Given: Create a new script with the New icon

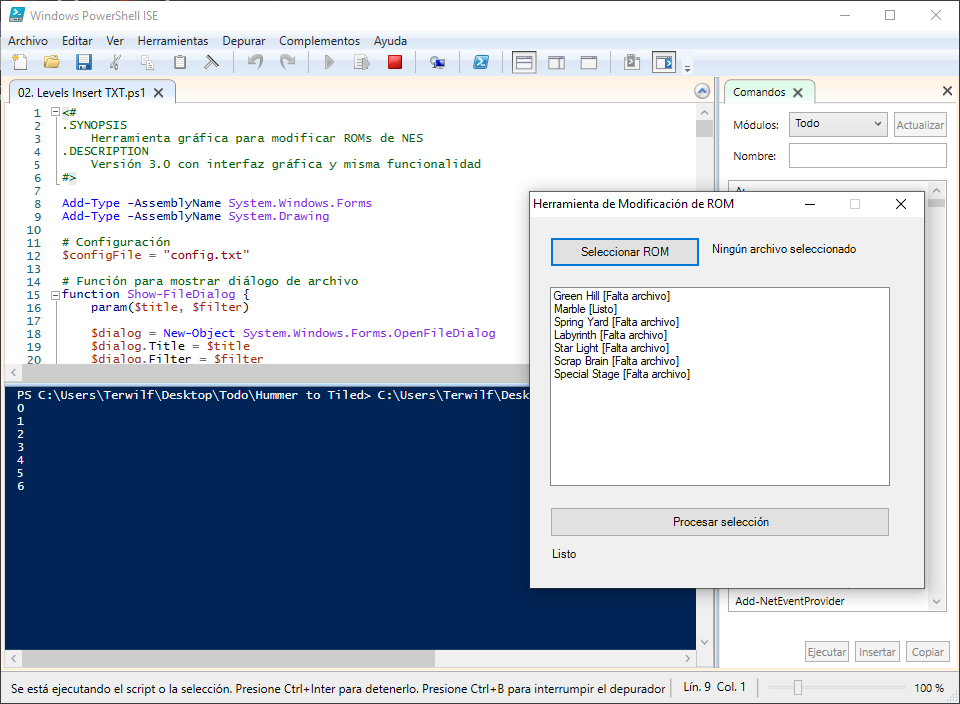Looking at the screenshot, I should coord(19,62).
